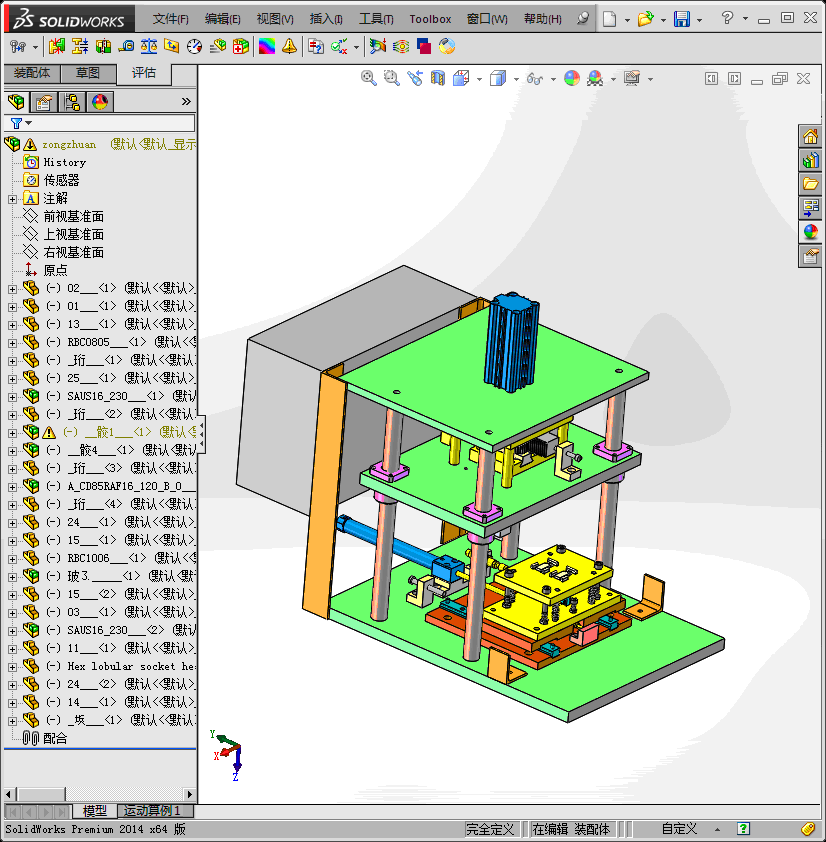This screenshot has width=826, height=842.
Task: Click the Clearance Verification icon
Action: tap(79, 47)
